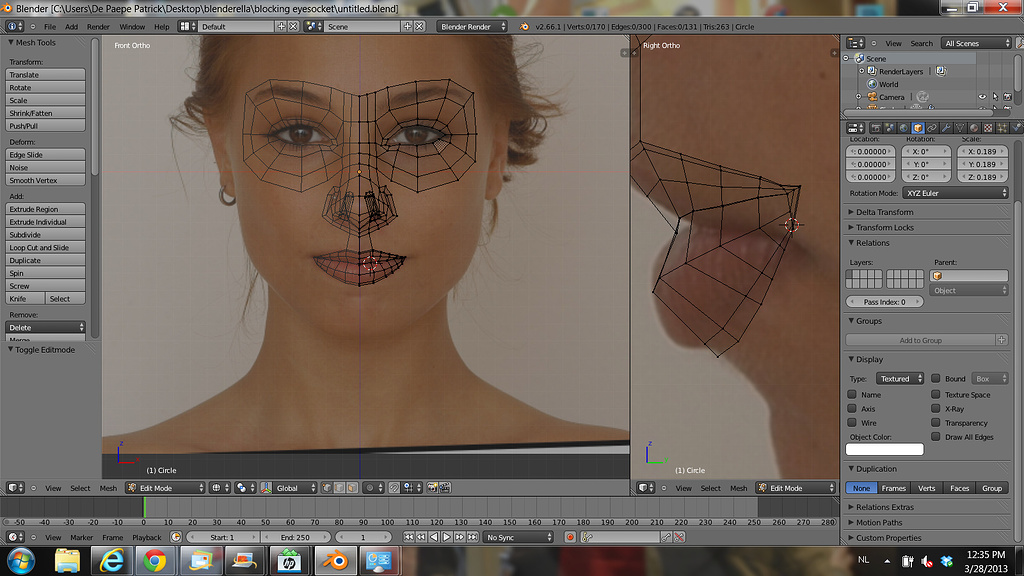Viewport: 1024px width, 576px height.
Task: Open the Mesh menu in Front Ortho view
Action: 108,488
